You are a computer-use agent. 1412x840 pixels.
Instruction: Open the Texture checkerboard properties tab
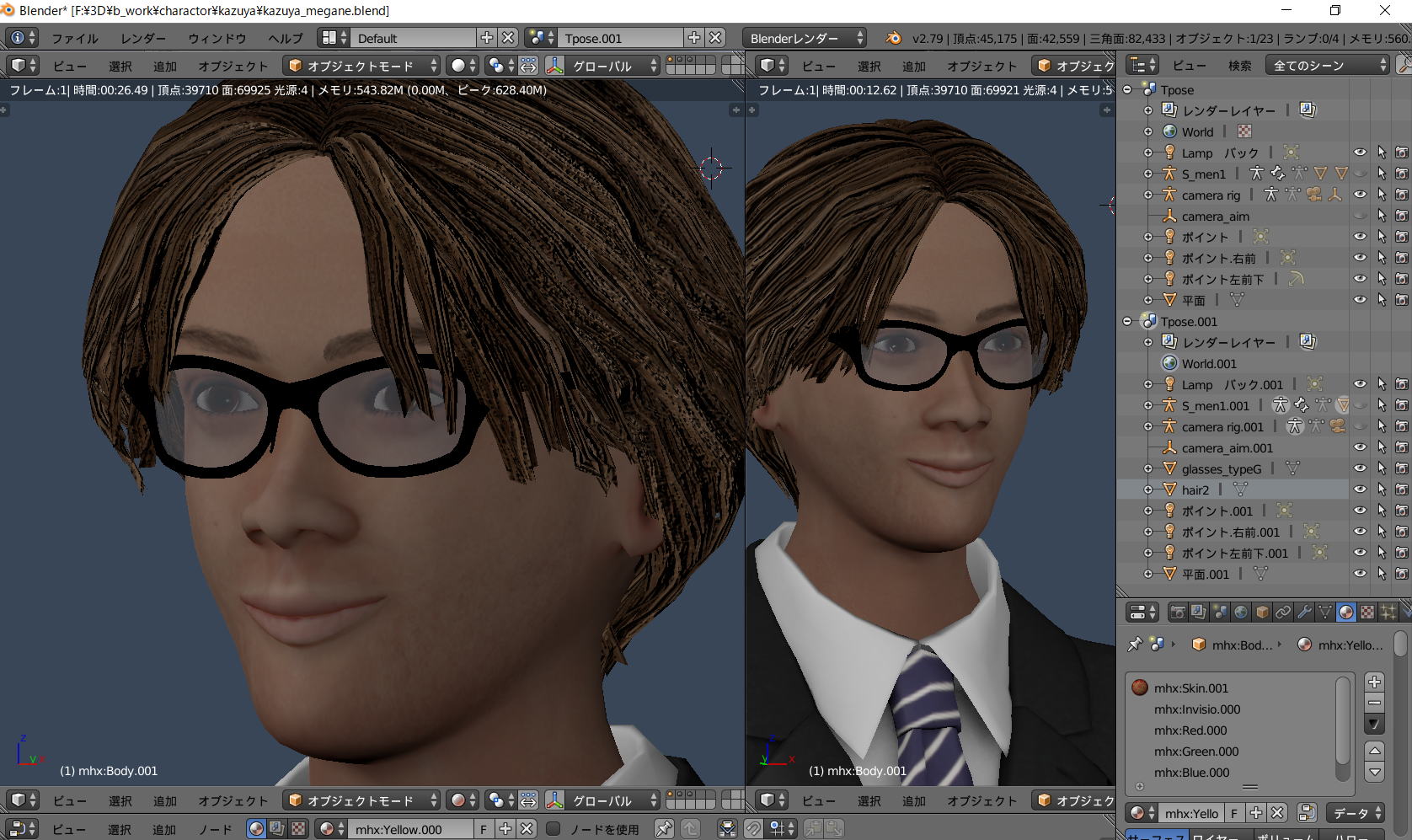(x=1367, y=613)
